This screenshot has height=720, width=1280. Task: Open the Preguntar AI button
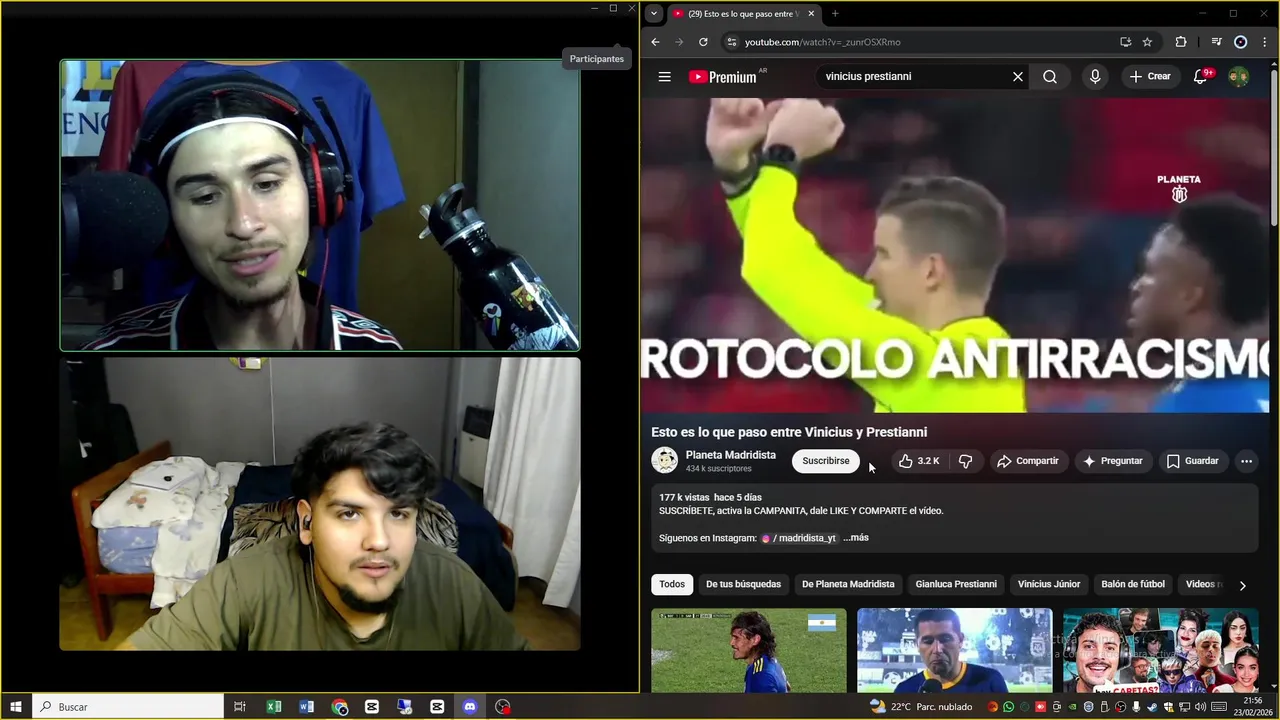[x=1112, y=461]
